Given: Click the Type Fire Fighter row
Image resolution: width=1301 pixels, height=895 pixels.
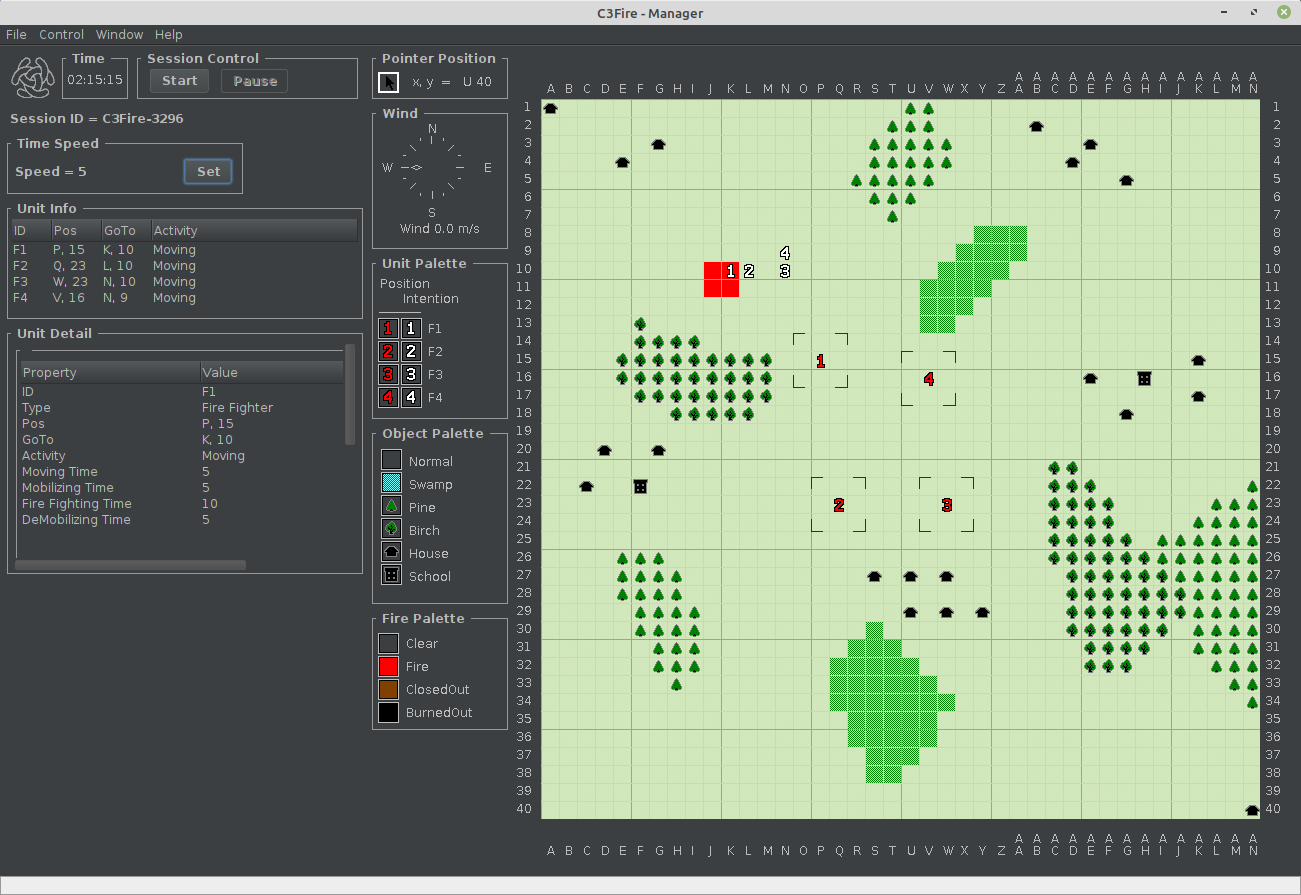Looking at the screenshot, I should coord(181,408).
